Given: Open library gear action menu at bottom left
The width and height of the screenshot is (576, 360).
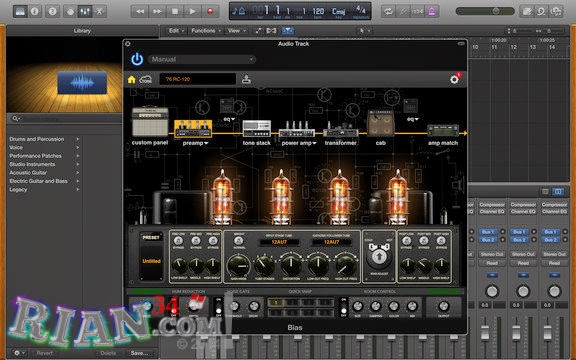Looking at the screenshot, I should tap(18, 353).
